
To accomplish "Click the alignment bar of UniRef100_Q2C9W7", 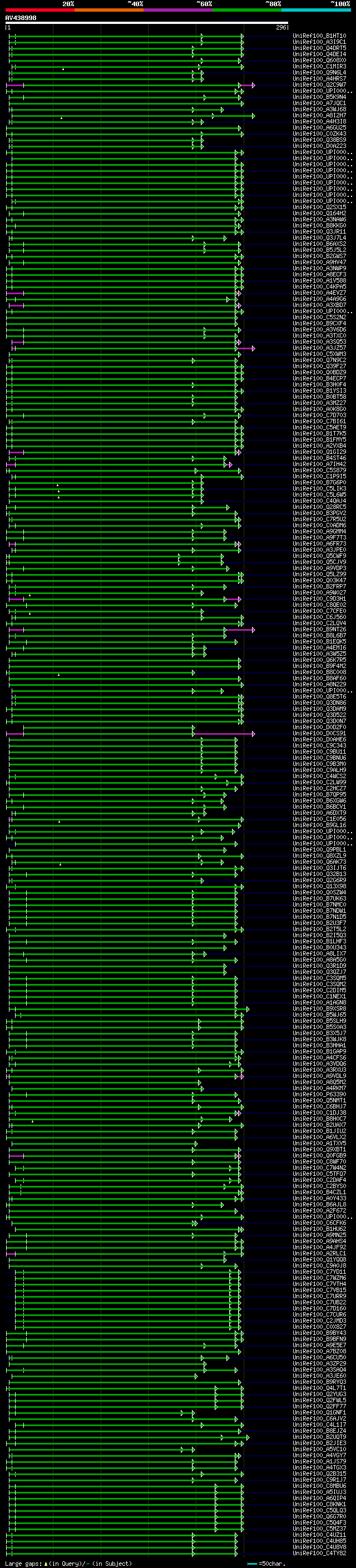I will [x=130, y=85].
